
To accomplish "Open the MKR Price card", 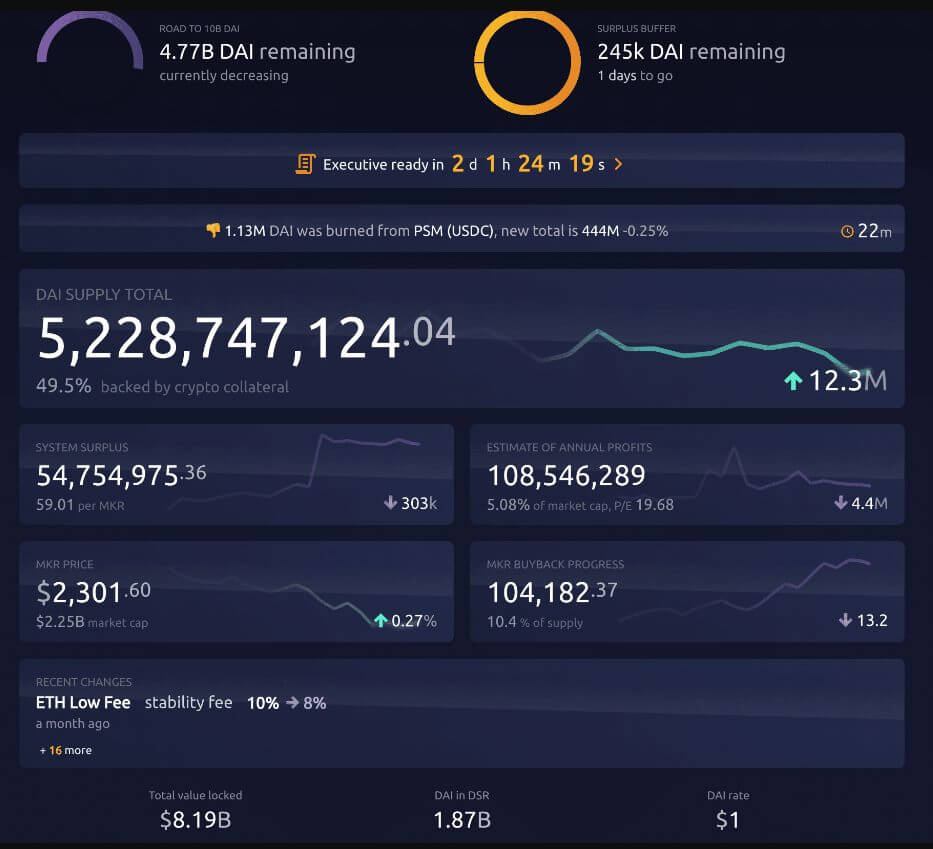I will point(236,591).
